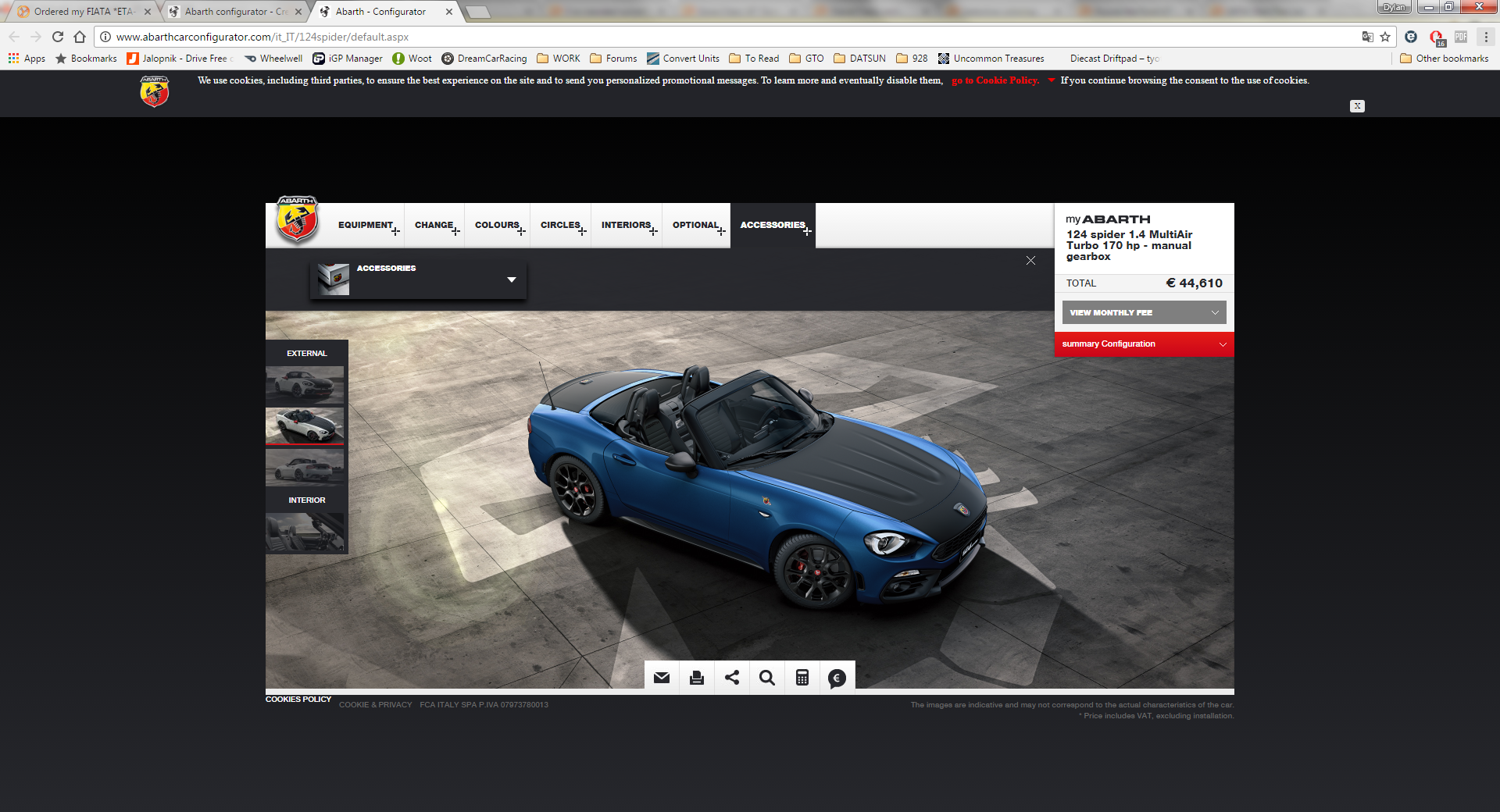Open the Forums bookmarks folder
1500x812 pixels.
click(x=613, y=59)
